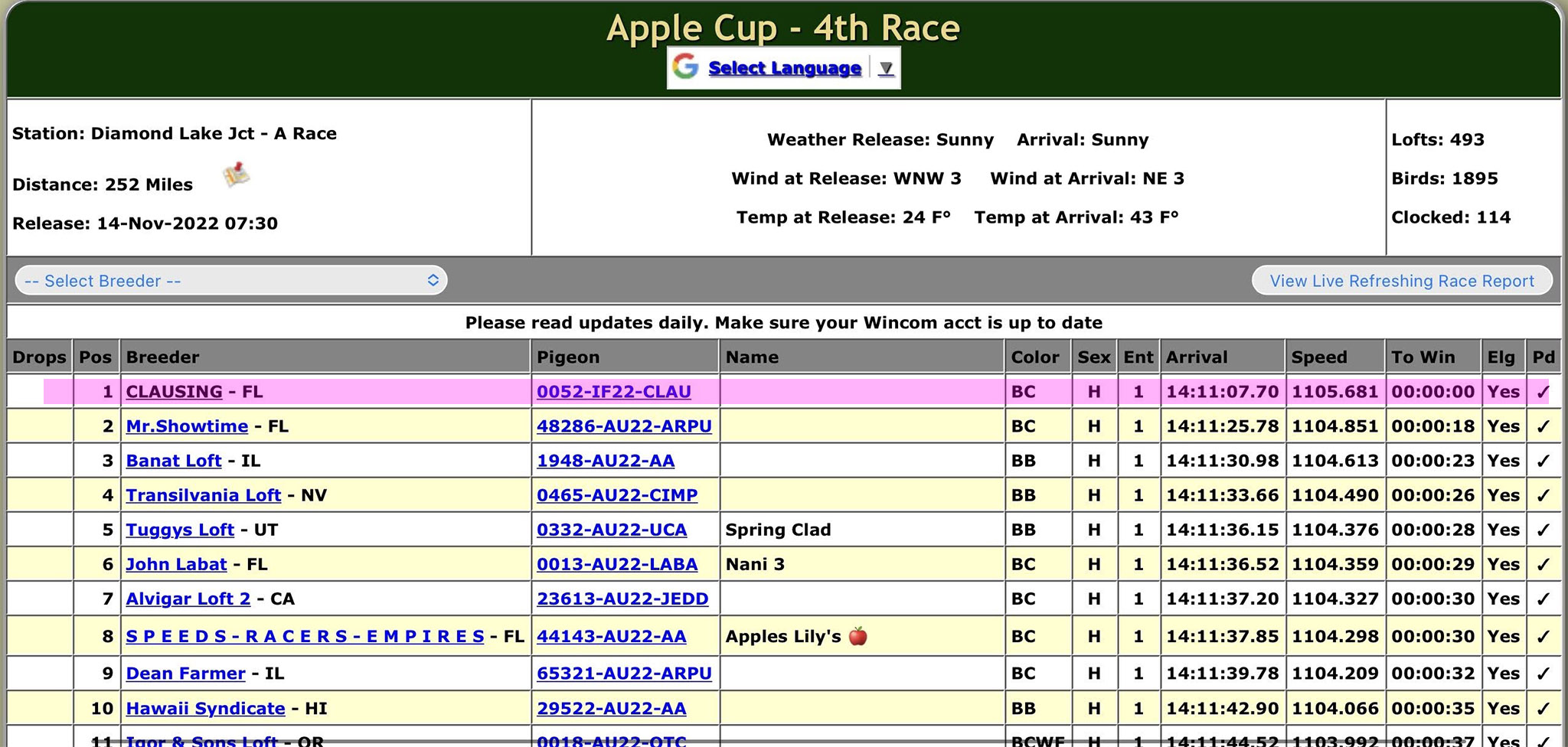Open the map icon beside Distance
1568x747 pixels.
coord(236,175)
